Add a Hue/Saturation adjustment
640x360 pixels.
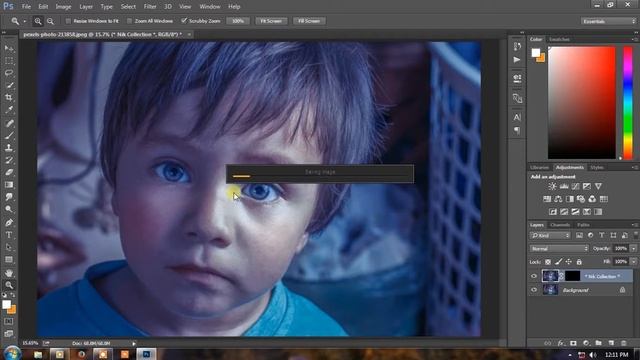click(547, 199)
